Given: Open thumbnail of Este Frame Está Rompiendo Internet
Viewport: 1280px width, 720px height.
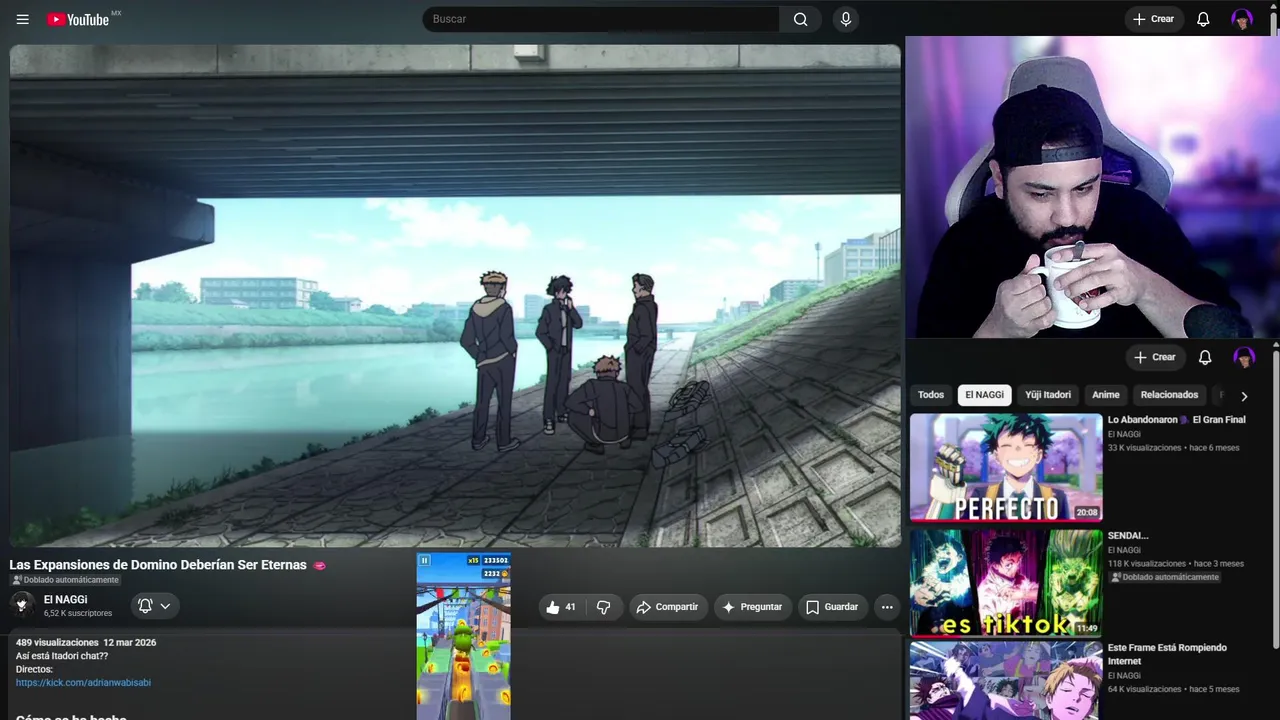Looking at the screenshot, I should pos(1006,680).
